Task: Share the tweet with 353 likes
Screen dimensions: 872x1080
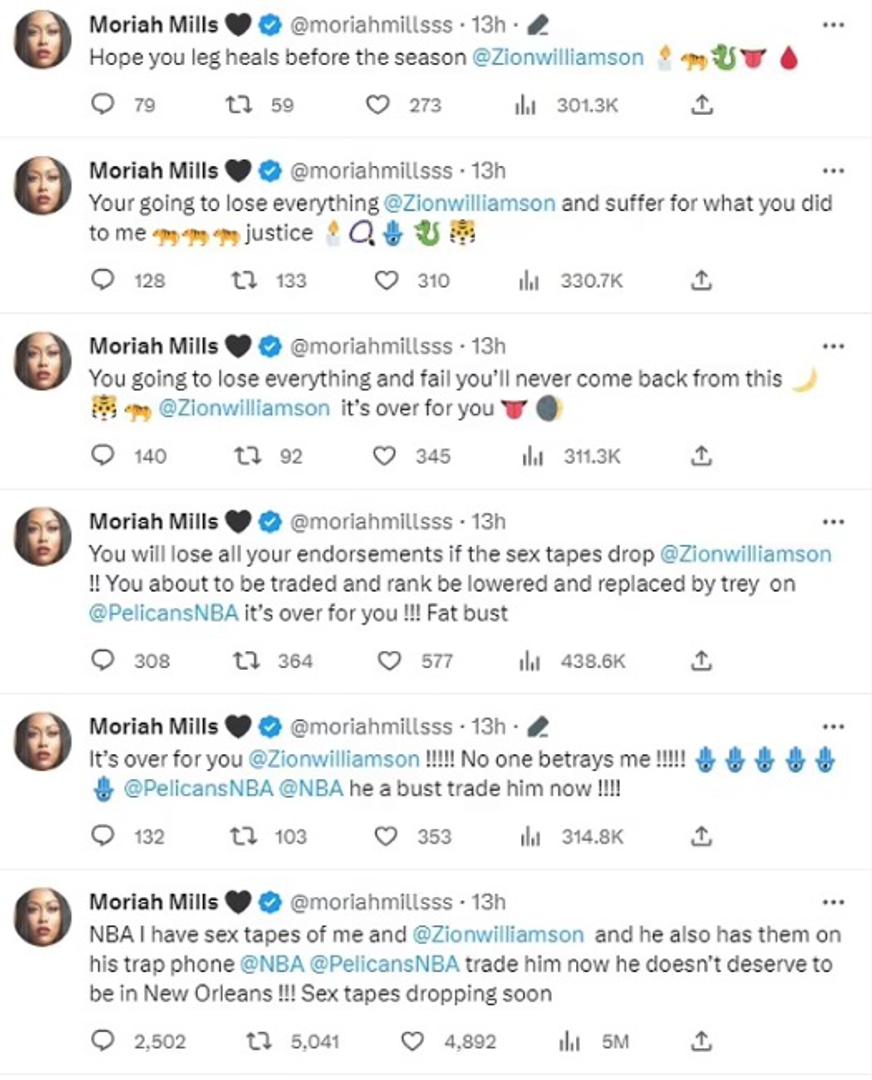Action: pyautogui.click(x=702, y=836)
